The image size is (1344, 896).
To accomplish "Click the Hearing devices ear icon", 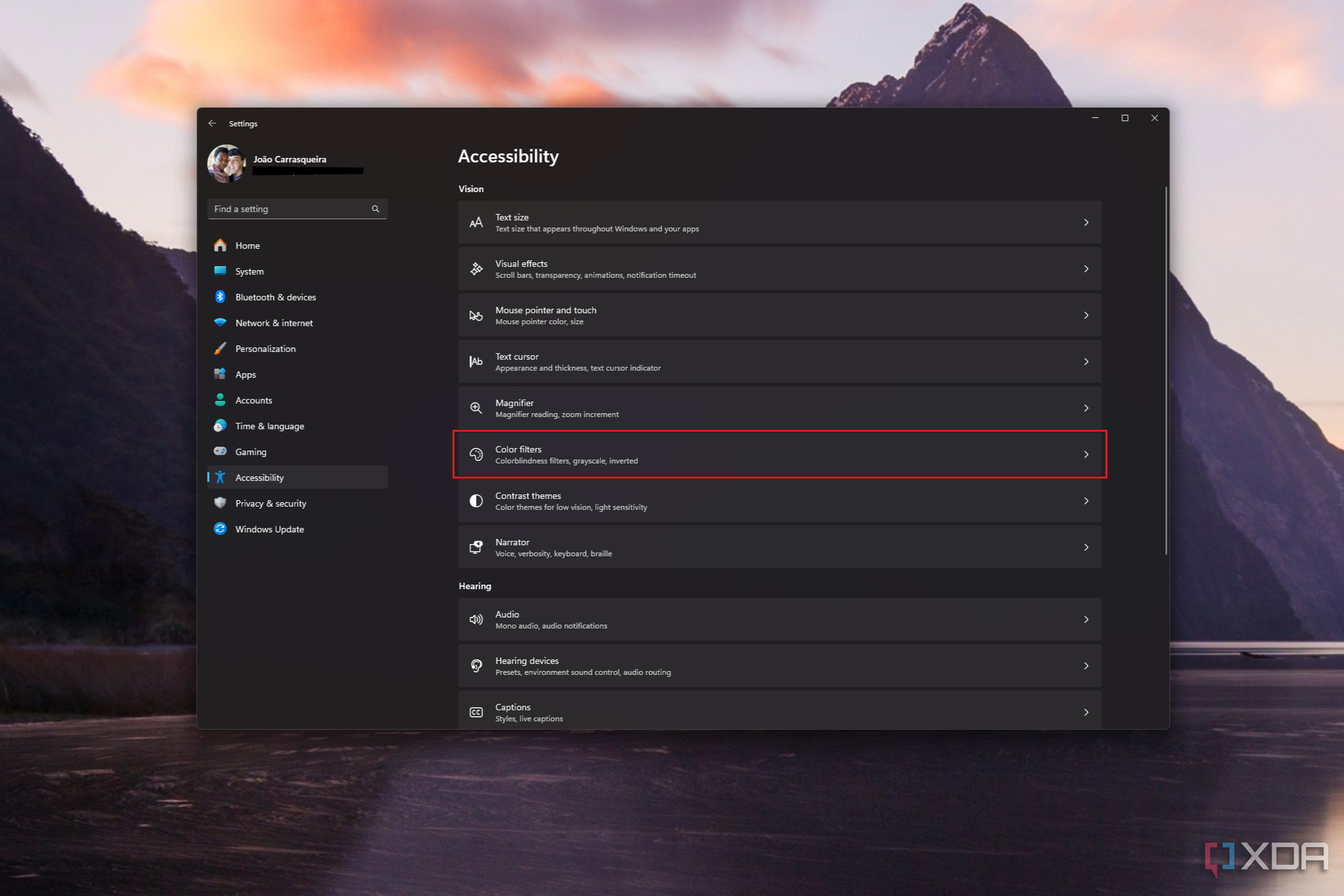I will click(x=476, y=666).
